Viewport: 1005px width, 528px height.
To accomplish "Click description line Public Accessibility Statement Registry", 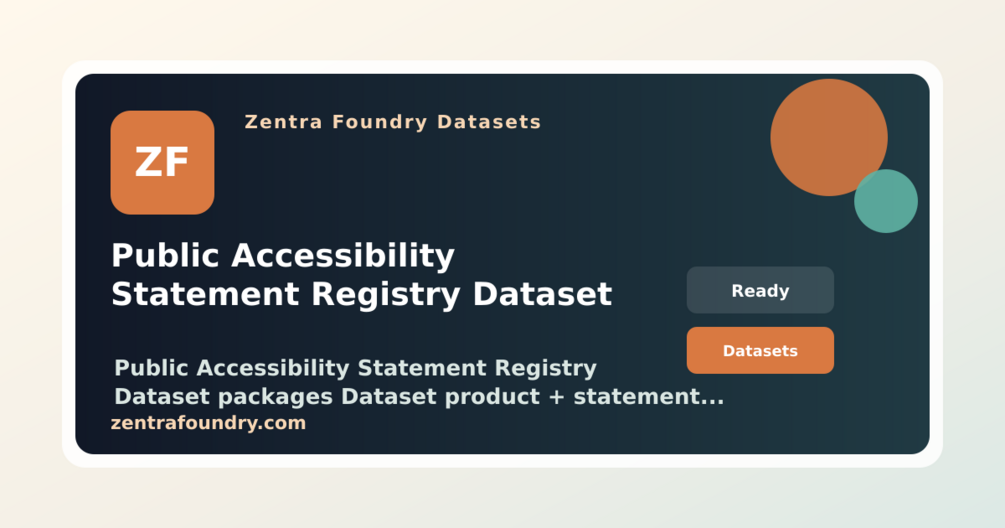I will (355, 368).
